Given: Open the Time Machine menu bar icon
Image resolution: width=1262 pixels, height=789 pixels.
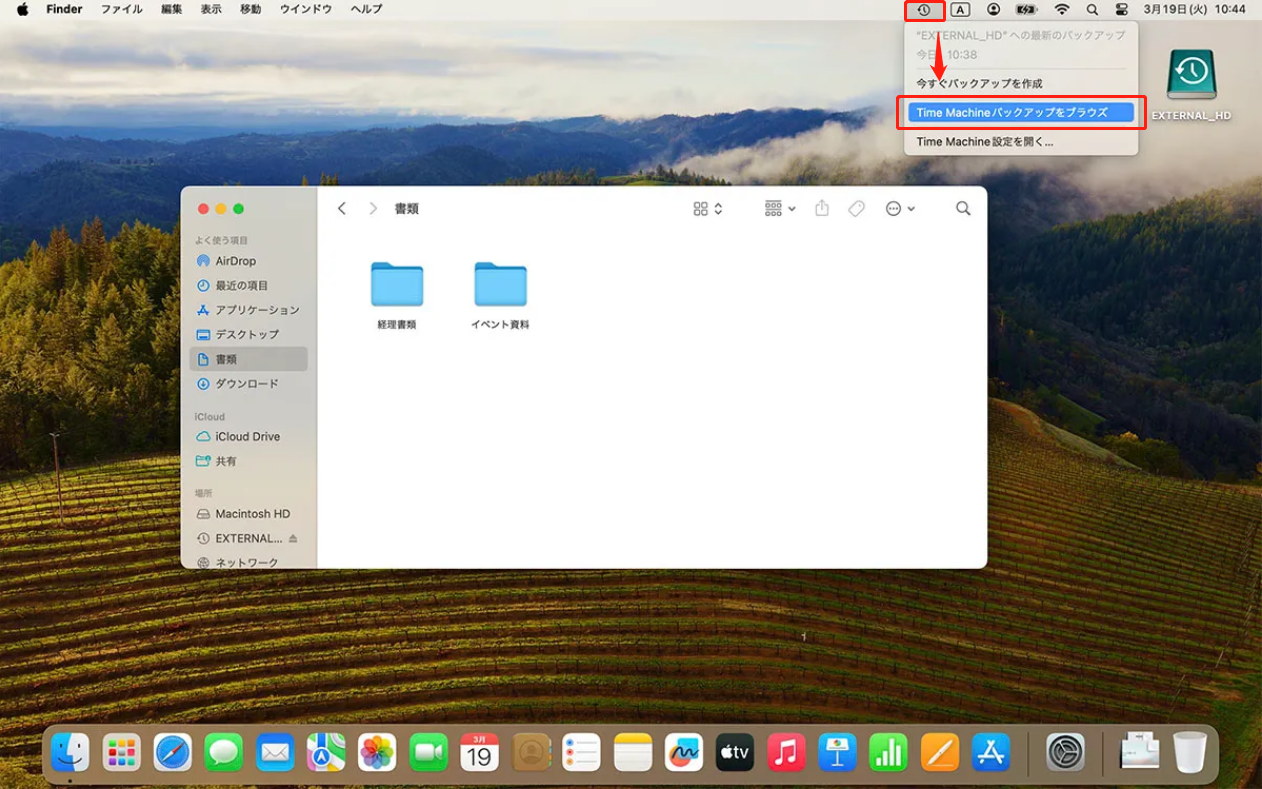Looking at the screenshot, I should pyautogui.click(x=924, y=10).
